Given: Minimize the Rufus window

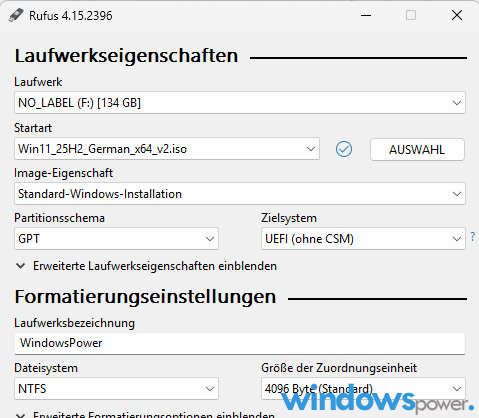Looking at the screenshot, I should point(366,15).
